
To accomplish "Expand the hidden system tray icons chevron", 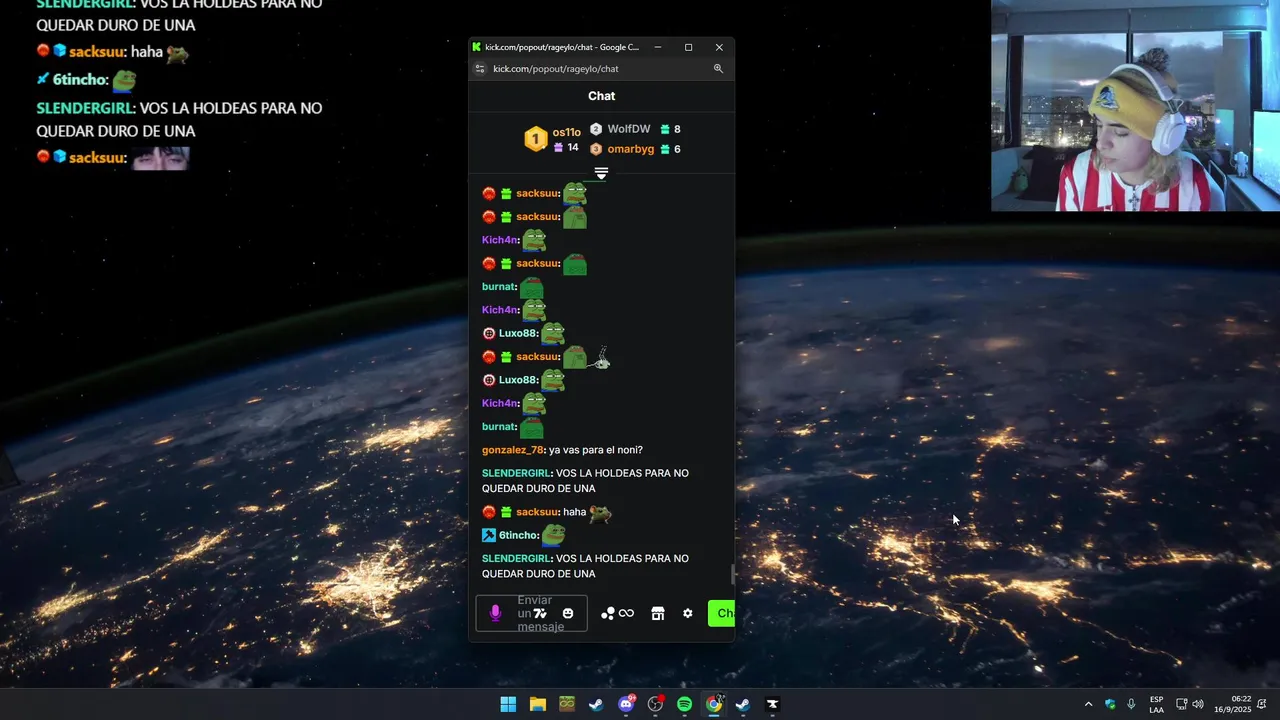I will [x=1088, y=704].
